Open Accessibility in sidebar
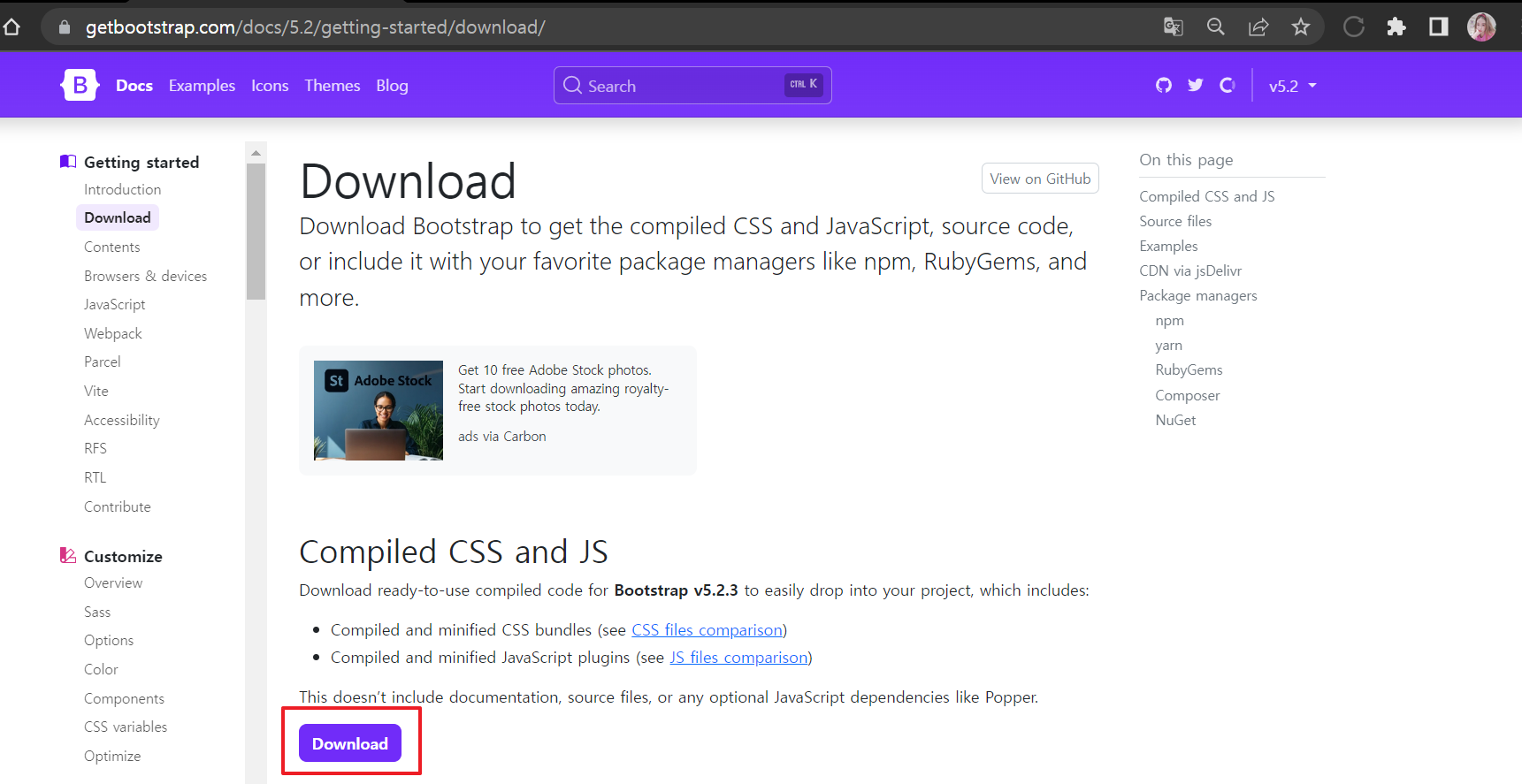Image resolution: width=1522 pixels, height=784 pixels. click(x=121, y=420)
